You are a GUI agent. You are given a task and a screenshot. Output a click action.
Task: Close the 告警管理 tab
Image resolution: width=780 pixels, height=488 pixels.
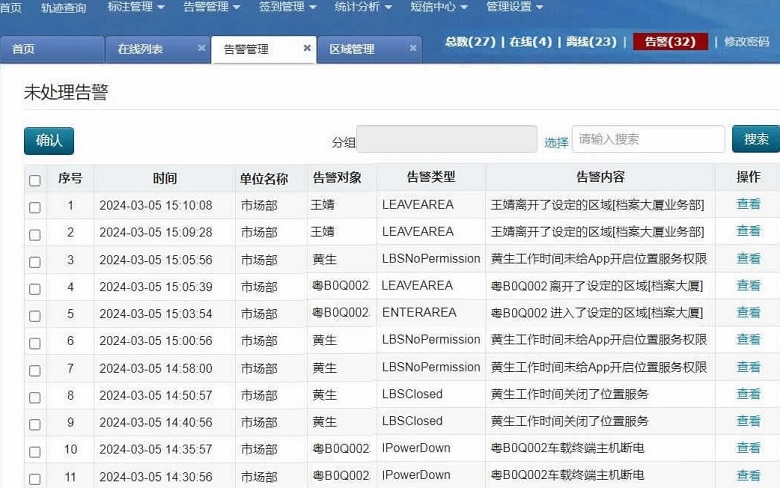tap(307, 48)
